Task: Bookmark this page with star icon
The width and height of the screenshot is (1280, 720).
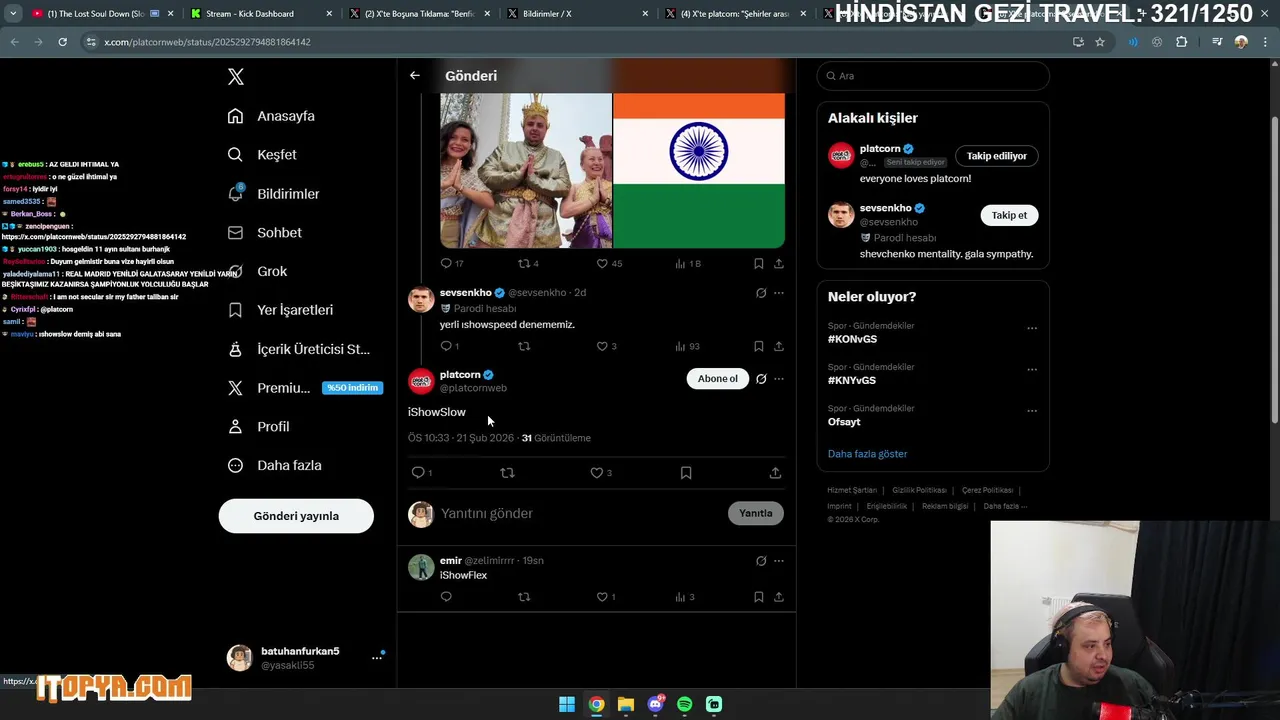Action: point(1100,42)
